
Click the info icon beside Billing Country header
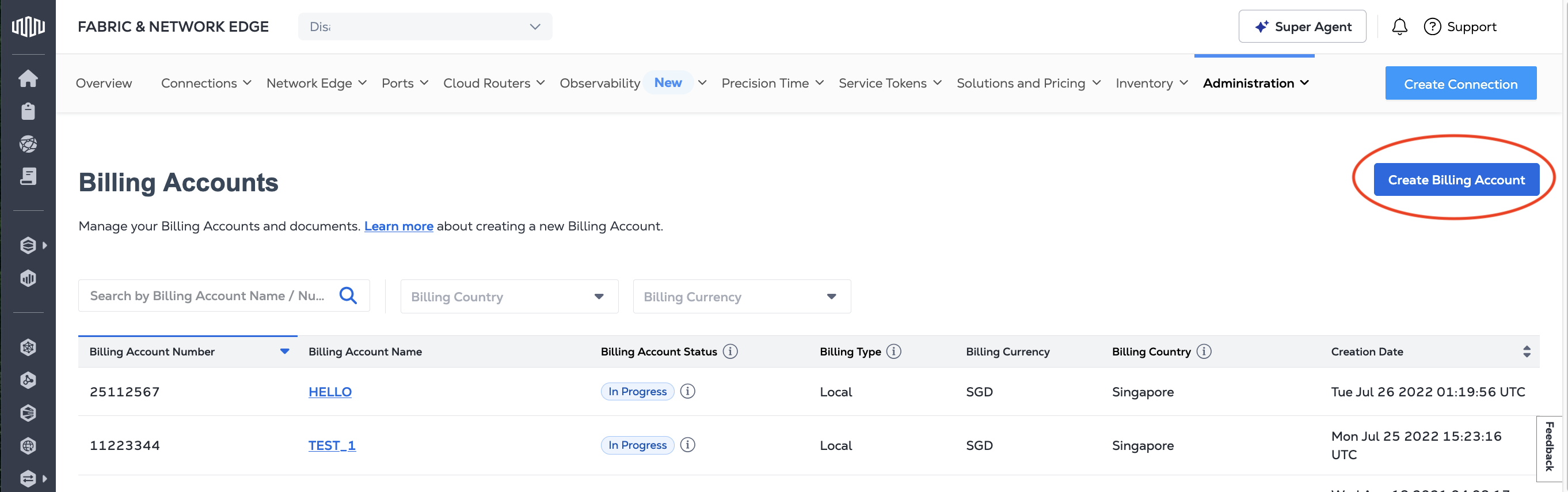[1204, 351]
